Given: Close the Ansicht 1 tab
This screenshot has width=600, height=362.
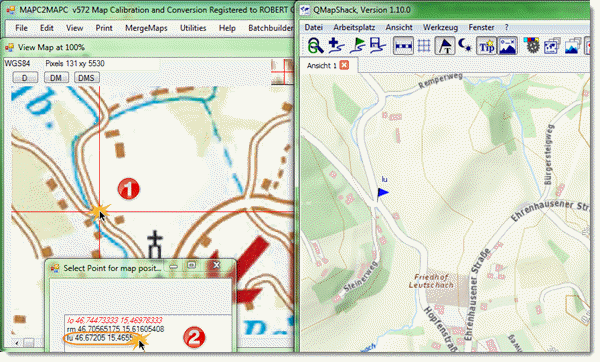Looking at the screenshot, I should point(344,65).
